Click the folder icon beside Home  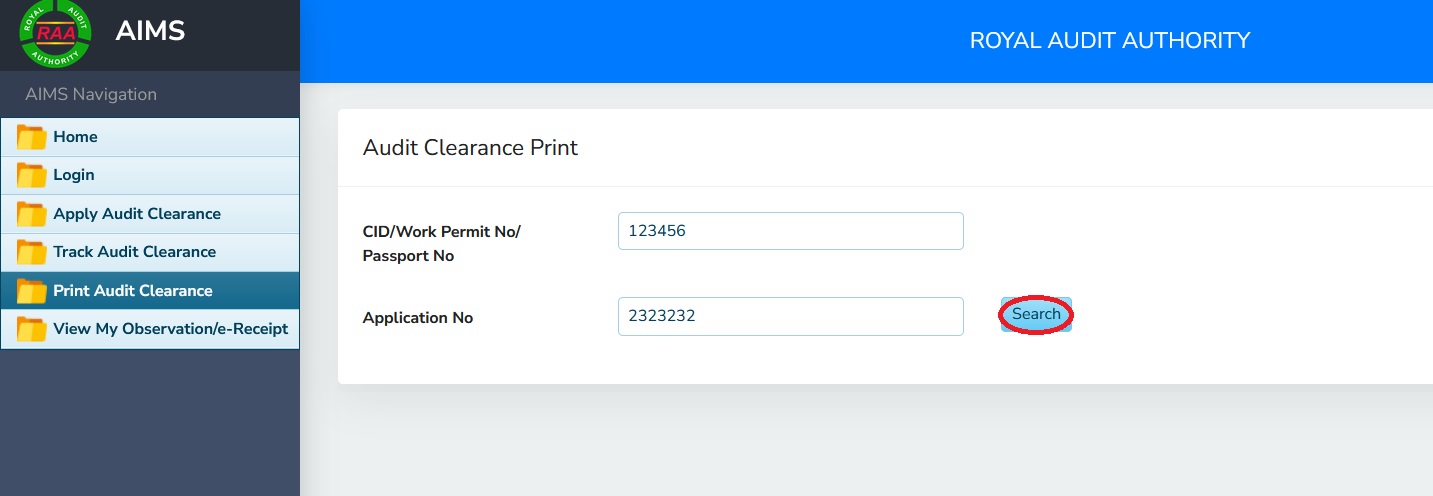pos(32,138)
